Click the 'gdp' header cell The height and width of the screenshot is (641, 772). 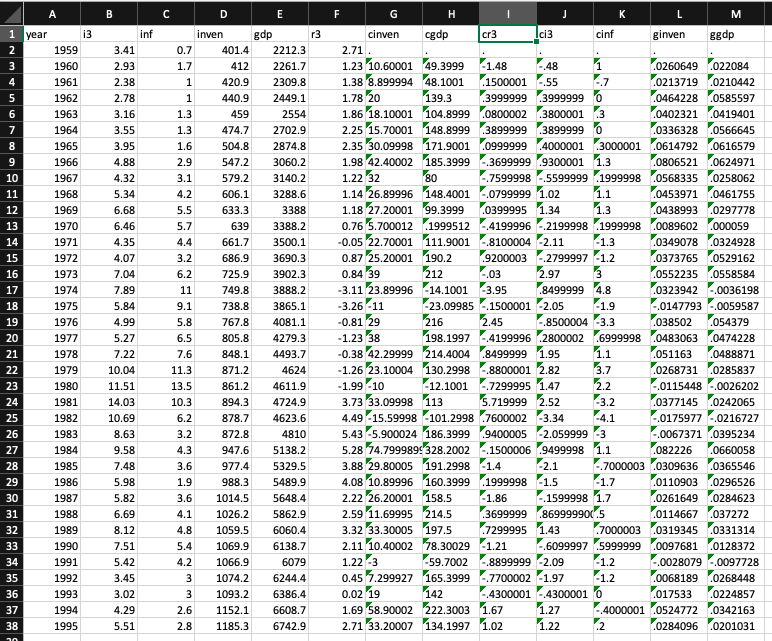[x=280, y=34]
